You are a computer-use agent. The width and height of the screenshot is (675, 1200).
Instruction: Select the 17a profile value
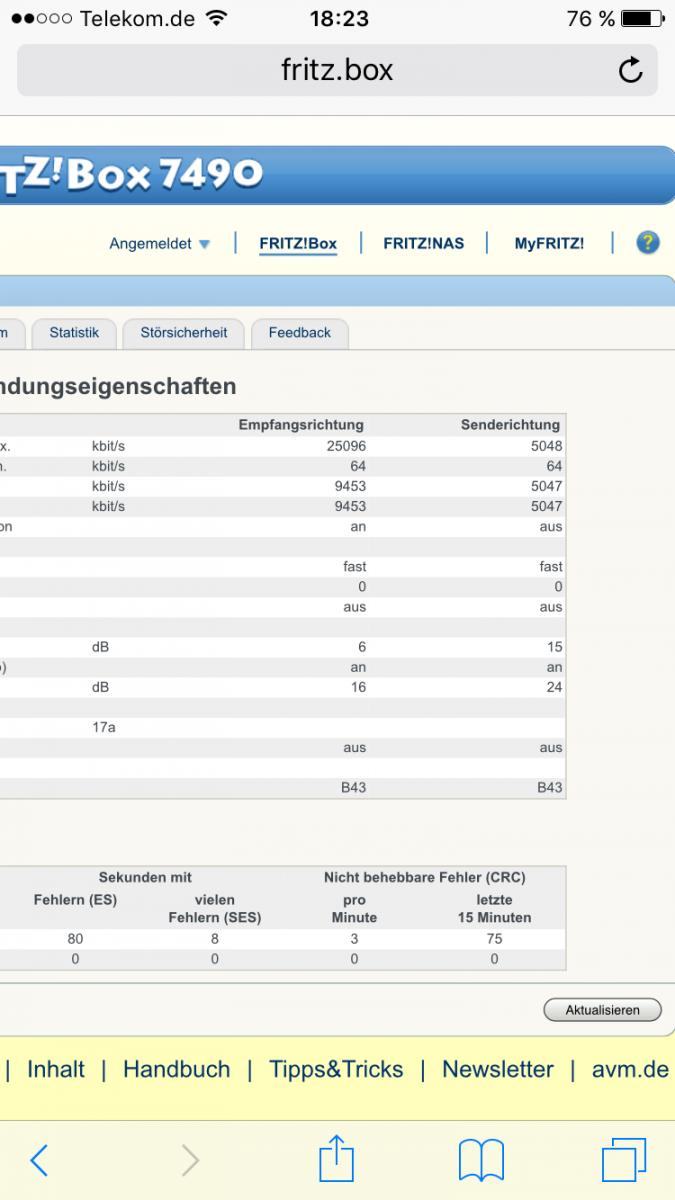pyautogui.click(x=104, y=727)
